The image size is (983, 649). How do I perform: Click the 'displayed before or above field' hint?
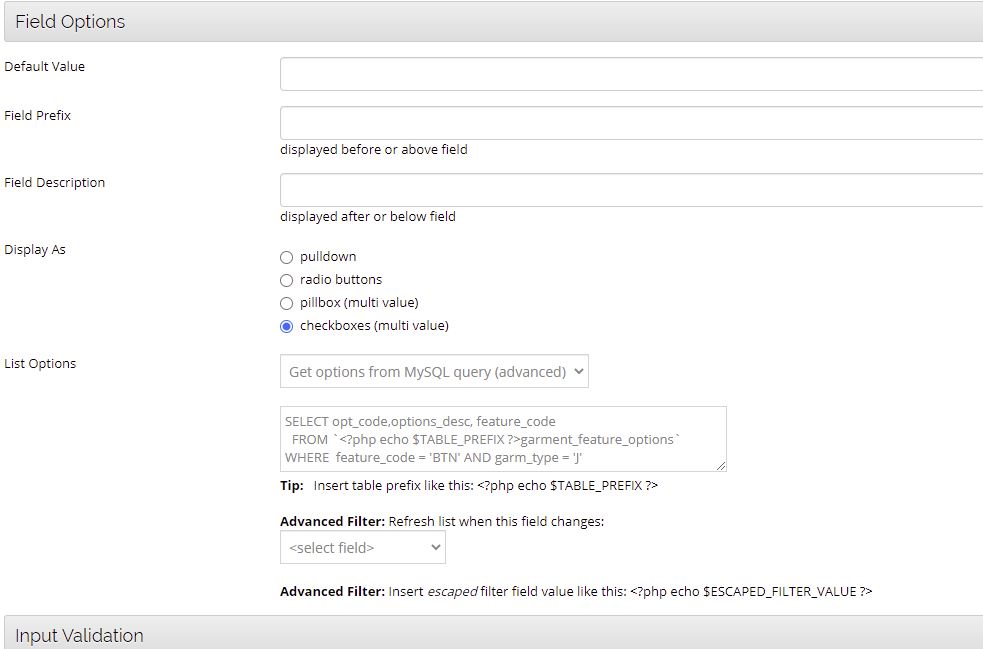(373, 150)
